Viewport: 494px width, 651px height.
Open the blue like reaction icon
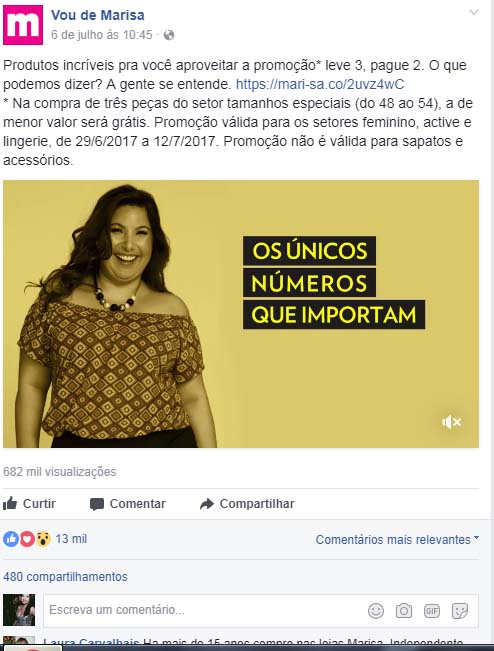pos(11,539)
